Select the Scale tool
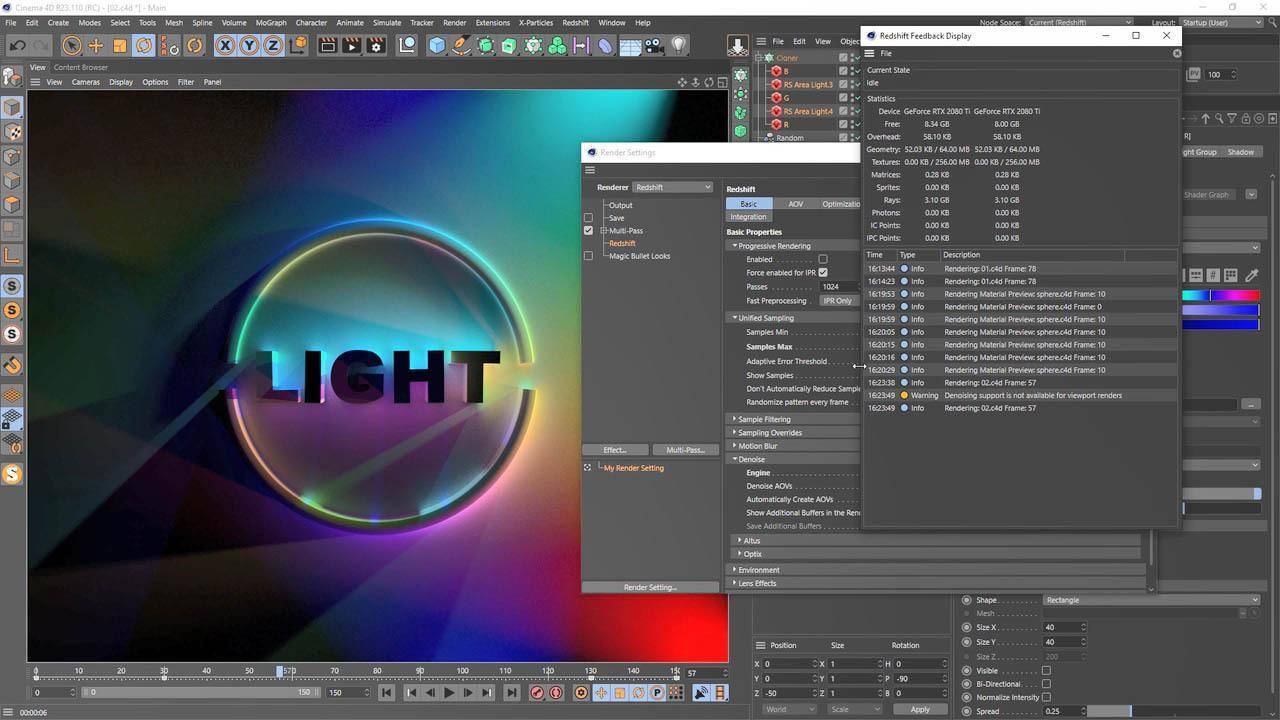Screen dimensions: 1280x720 pyautogui.click(x=120, y=45)
